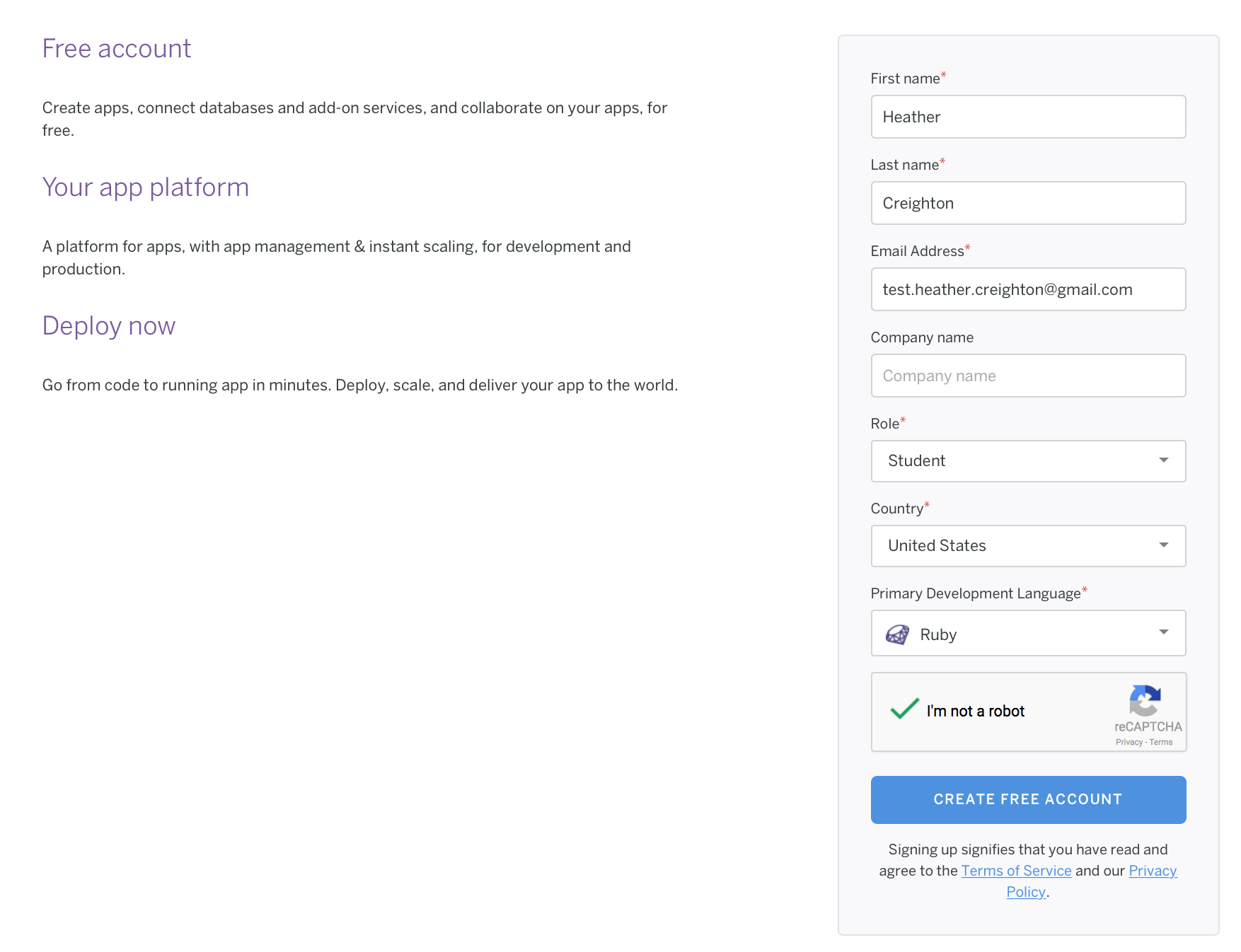Image resolution: width=1241 pixels, height=952 pixels.
Task: Click the "Company name" label above the field
Action: click(x=922, y=337)
